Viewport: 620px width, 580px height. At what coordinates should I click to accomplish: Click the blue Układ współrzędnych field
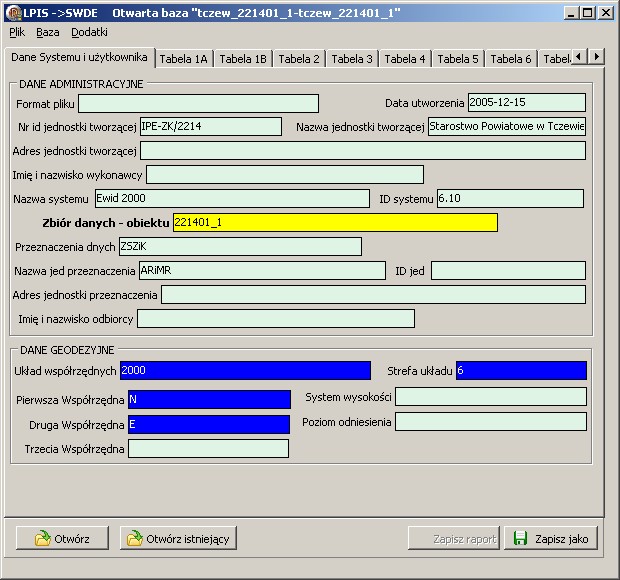tap(245, 370)
